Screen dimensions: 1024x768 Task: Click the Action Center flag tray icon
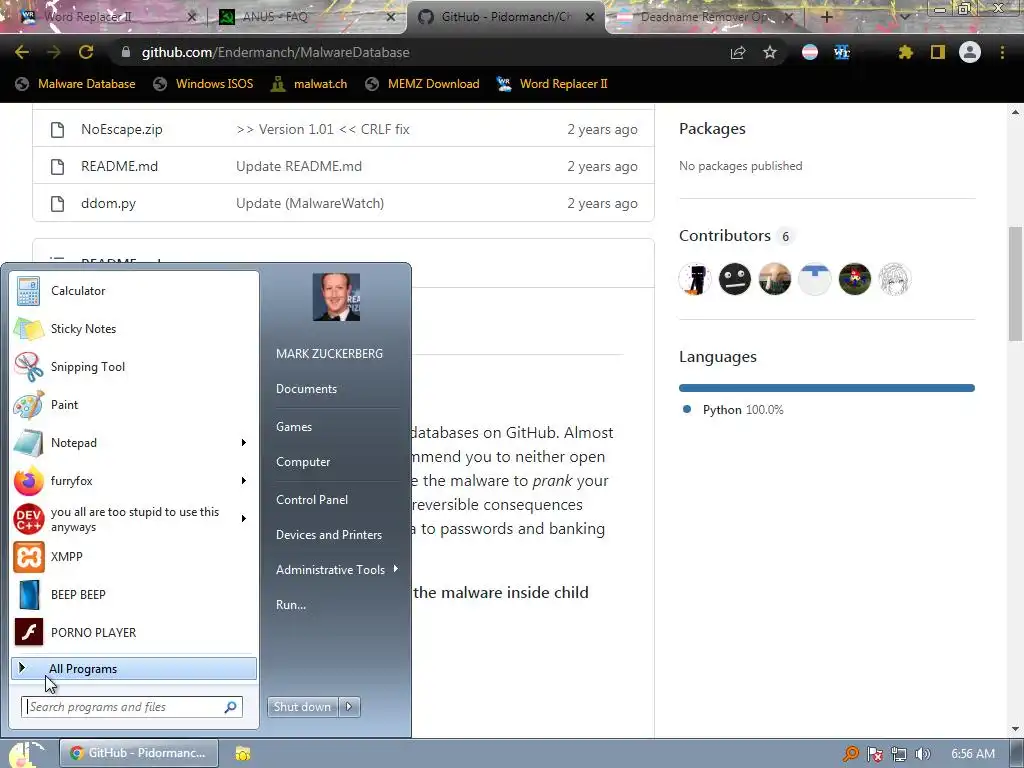point(874,754)
